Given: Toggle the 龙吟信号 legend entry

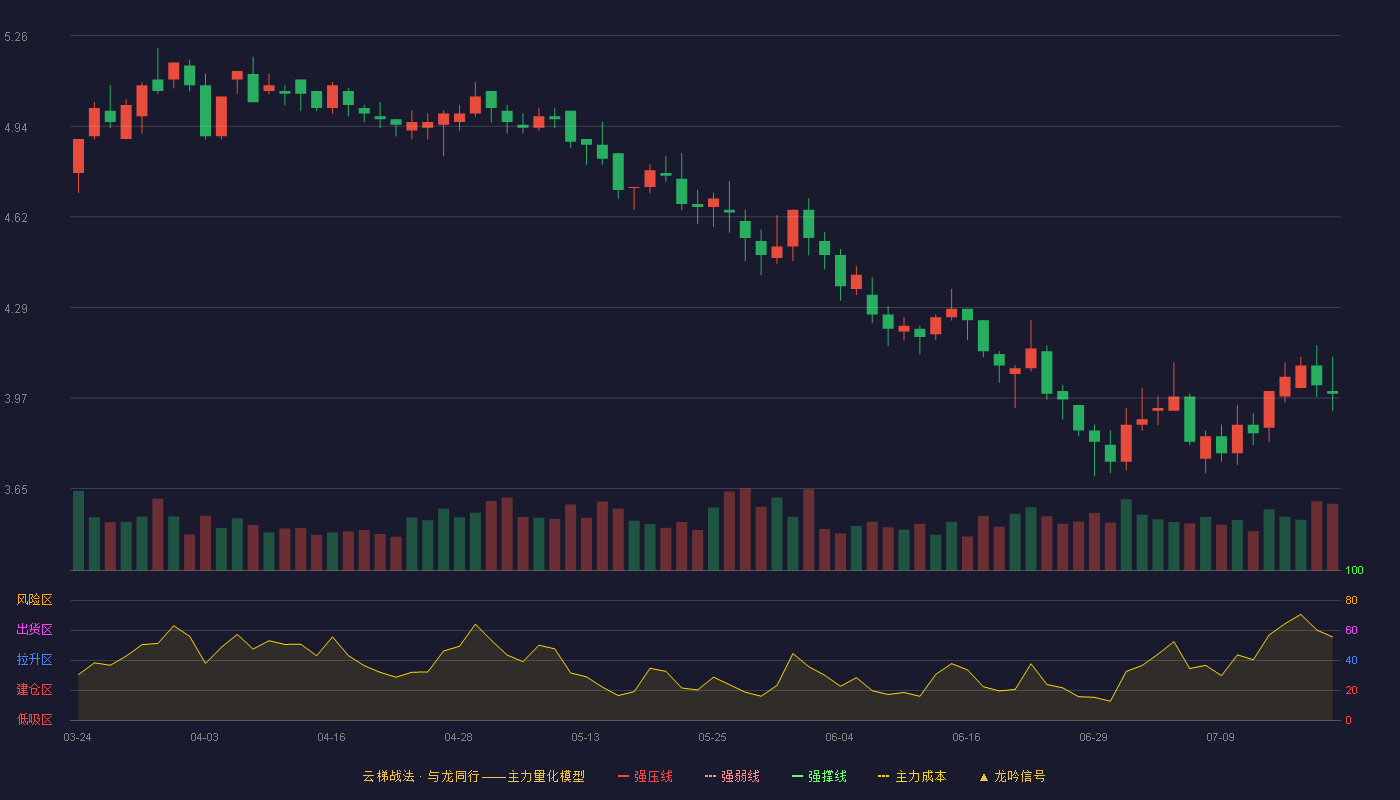Looking at the screenshot, I should [x=1012, y=776].
